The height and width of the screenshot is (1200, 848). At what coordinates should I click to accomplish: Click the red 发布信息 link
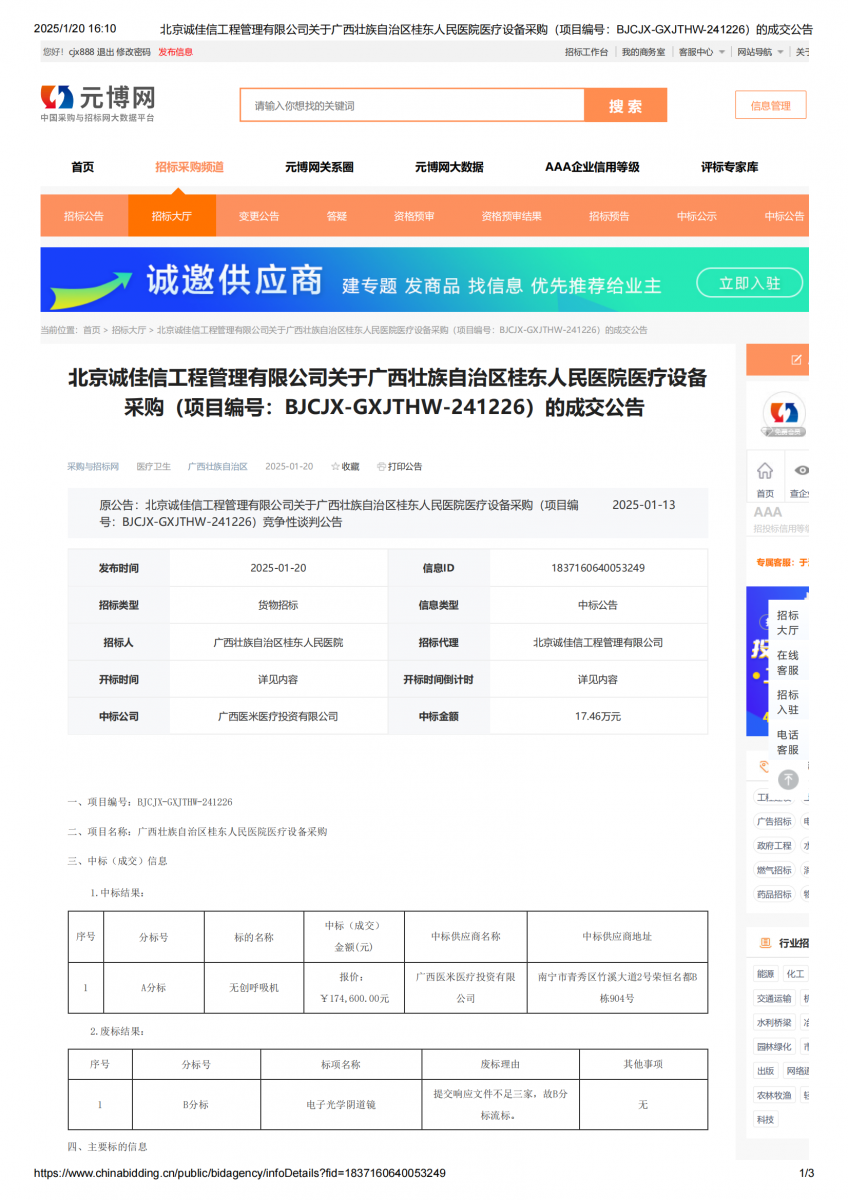(176, 52)
